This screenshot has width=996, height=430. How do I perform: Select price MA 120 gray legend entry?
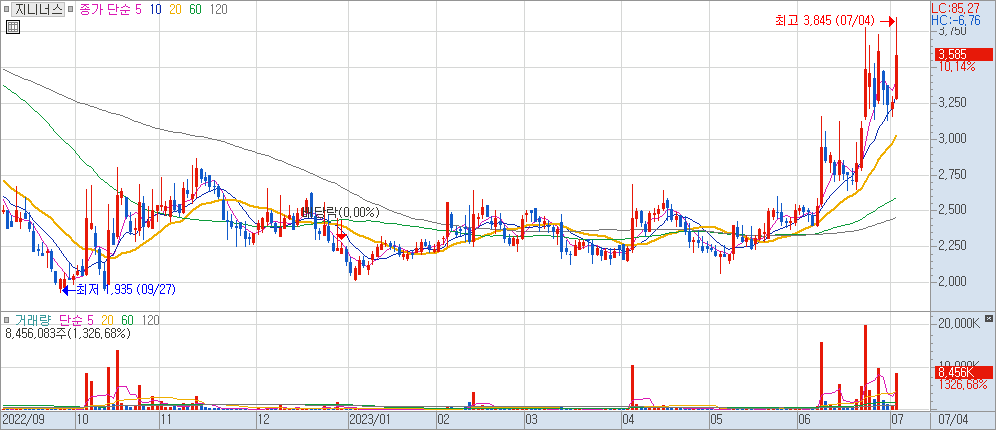pyautogui.click(x=218, y=10)
